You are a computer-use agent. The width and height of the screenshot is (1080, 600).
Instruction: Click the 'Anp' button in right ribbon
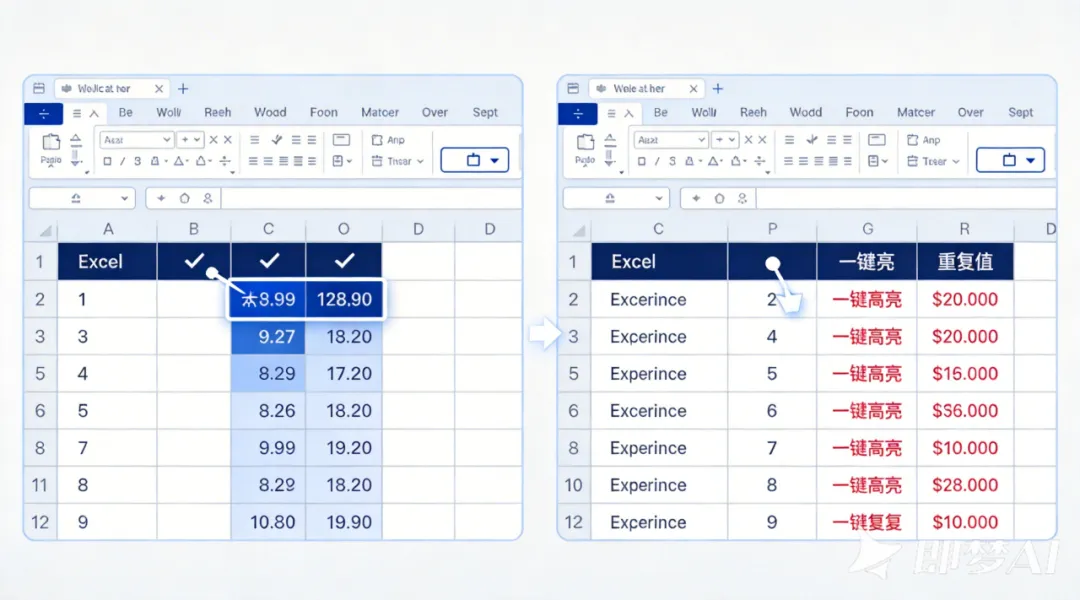(924, 140)
